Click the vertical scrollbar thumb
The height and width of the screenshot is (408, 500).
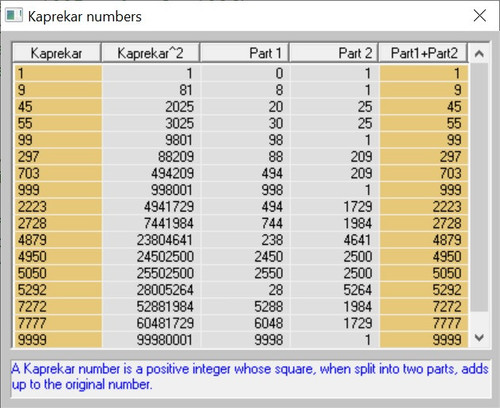(x=479, y=187)
